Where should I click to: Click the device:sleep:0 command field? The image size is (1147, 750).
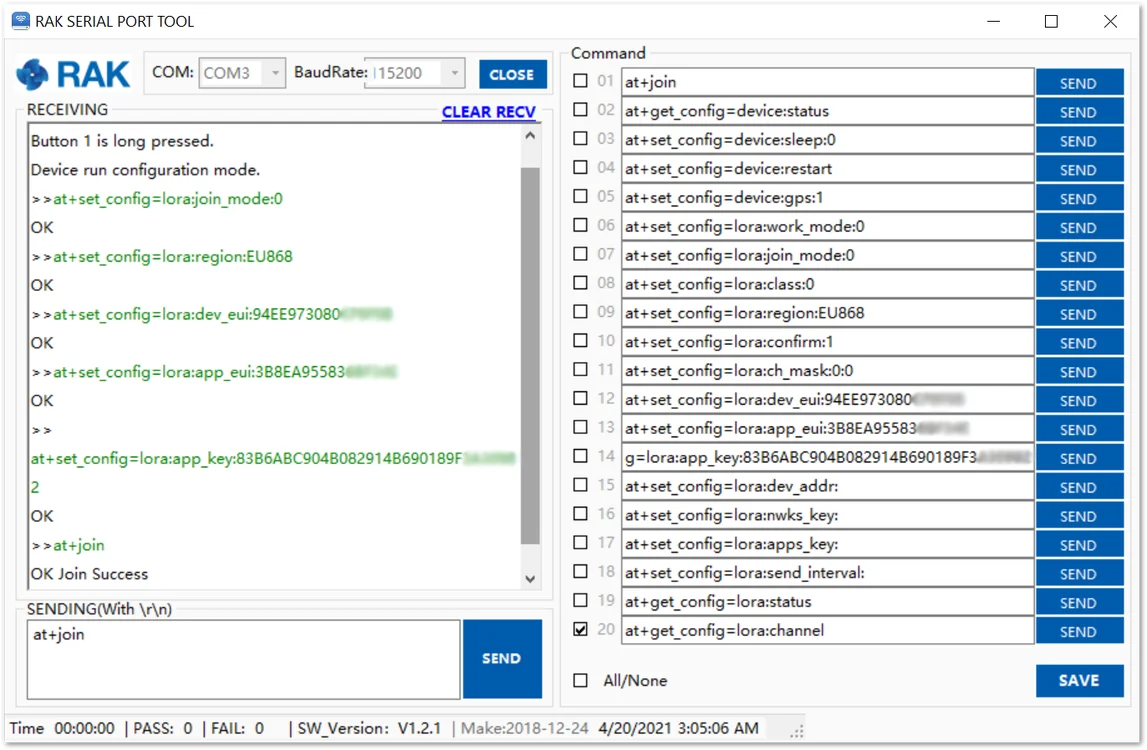pyautogui.click(x=827, y=140)
